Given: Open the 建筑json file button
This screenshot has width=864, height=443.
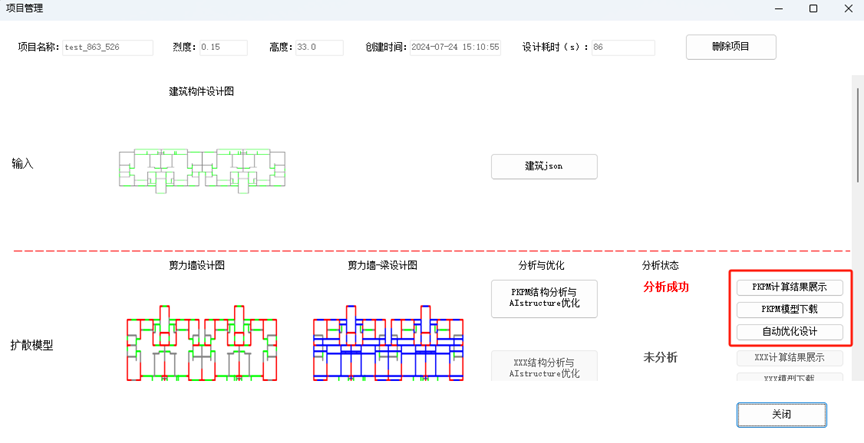Looking at the screenshot, I should tap(544, 166).
